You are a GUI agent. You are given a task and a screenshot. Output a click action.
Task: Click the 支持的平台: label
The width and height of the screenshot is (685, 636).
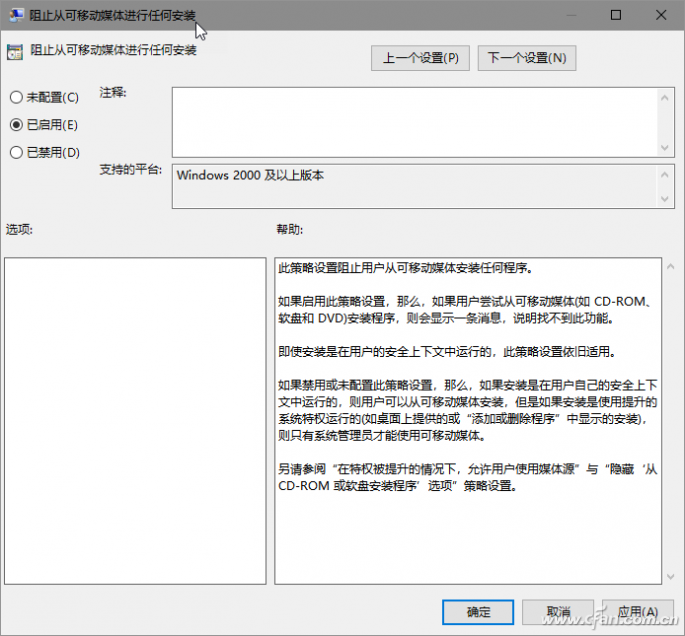[131, 169]
